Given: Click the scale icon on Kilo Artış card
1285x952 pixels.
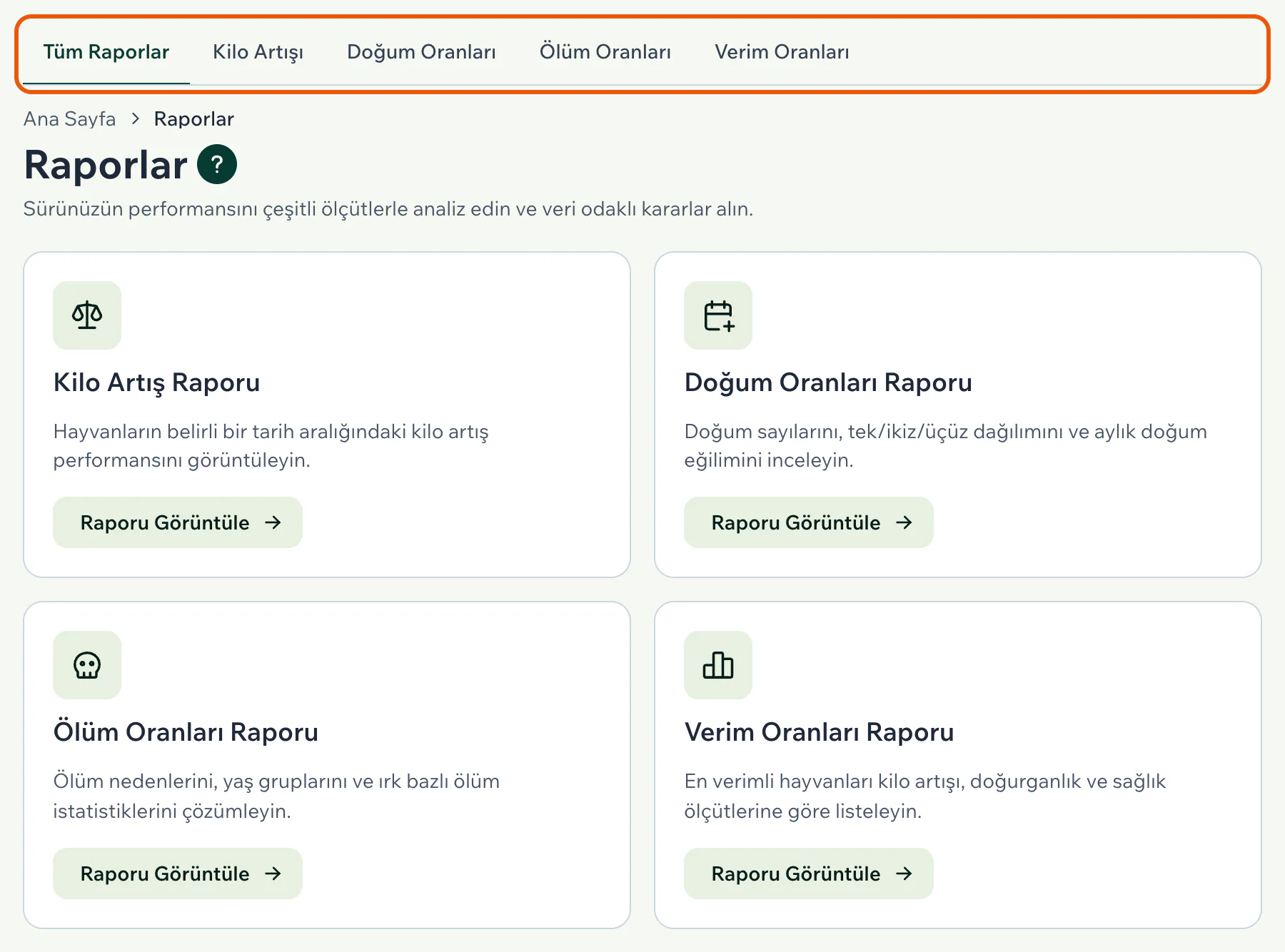Looking at the screenshot, I should [x=87, y=315].
